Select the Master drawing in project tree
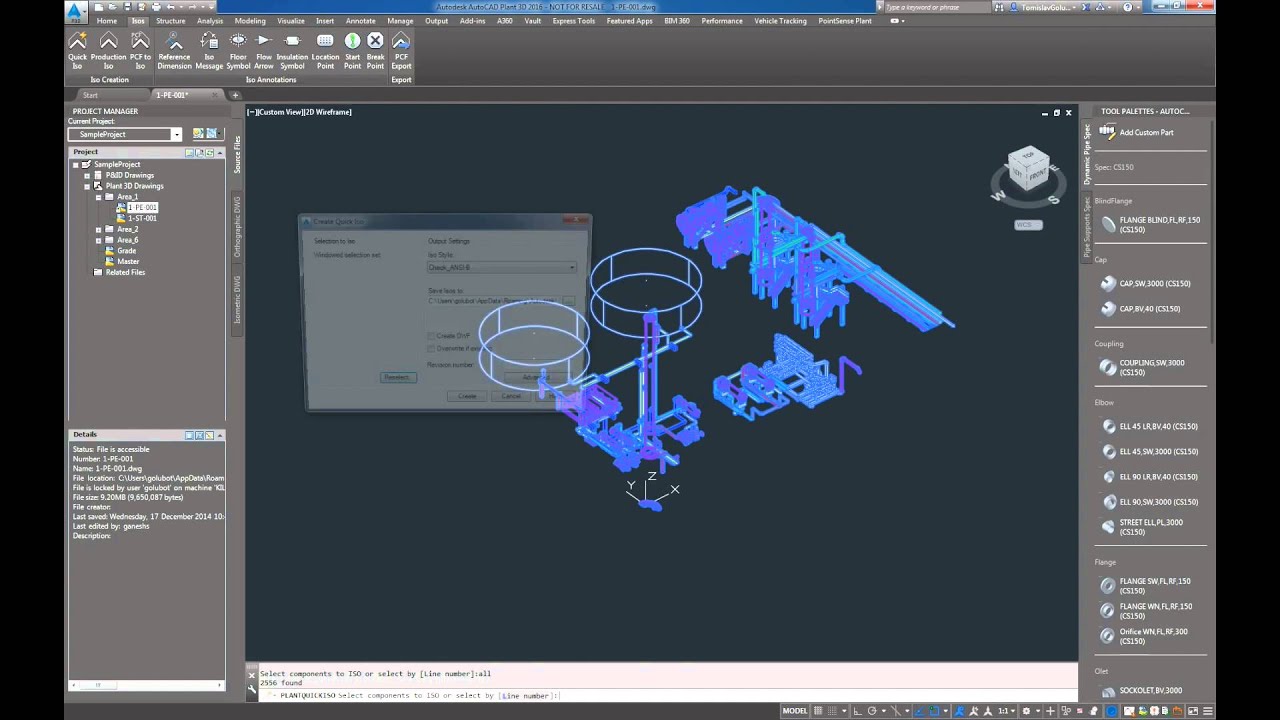1280x720 pixels. [128, 261]
